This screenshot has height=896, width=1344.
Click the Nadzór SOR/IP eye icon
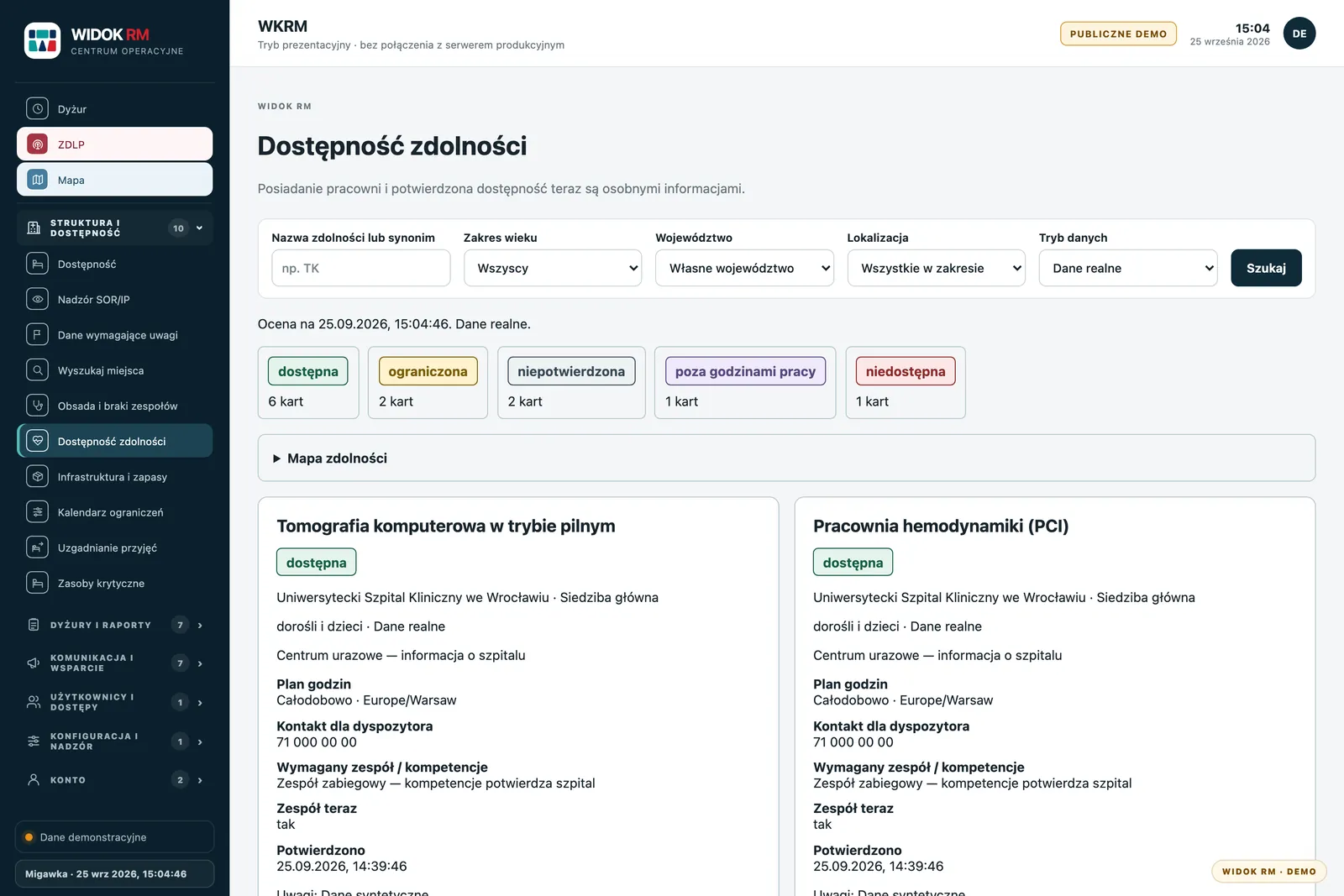[x=37, y=299]
